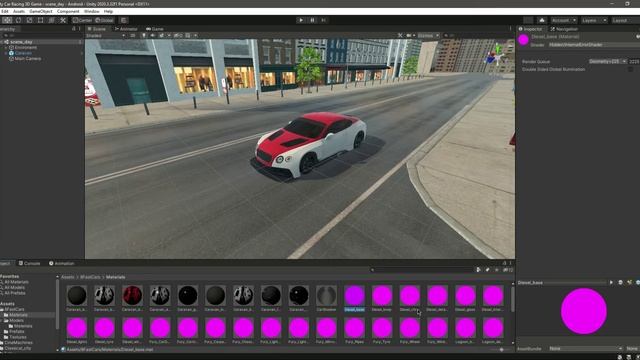Open the Layers dropdown

coord(593,20)
